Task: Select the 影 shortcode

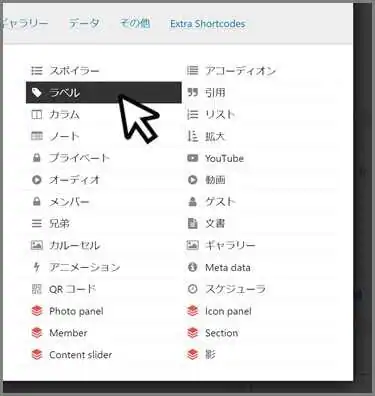Action: click(x=260, y=355)
